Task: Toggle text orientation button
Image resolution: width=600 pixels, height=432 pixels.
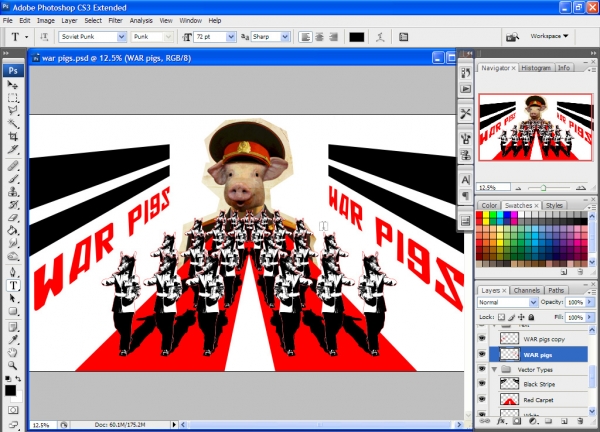Action: click(x=44, y=37)
